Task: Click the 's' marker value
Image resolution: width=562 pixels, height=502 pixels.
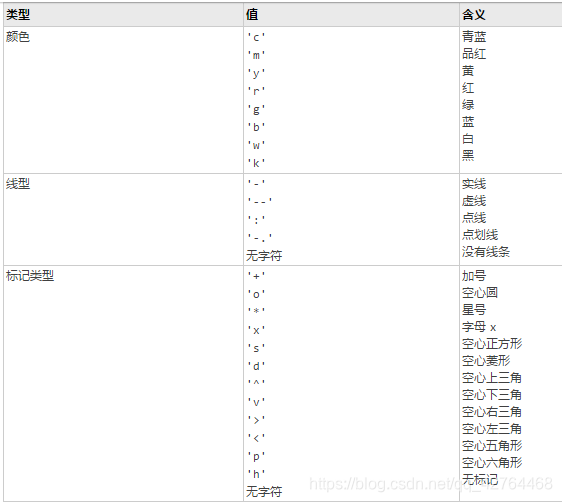Action: point(256,348)
